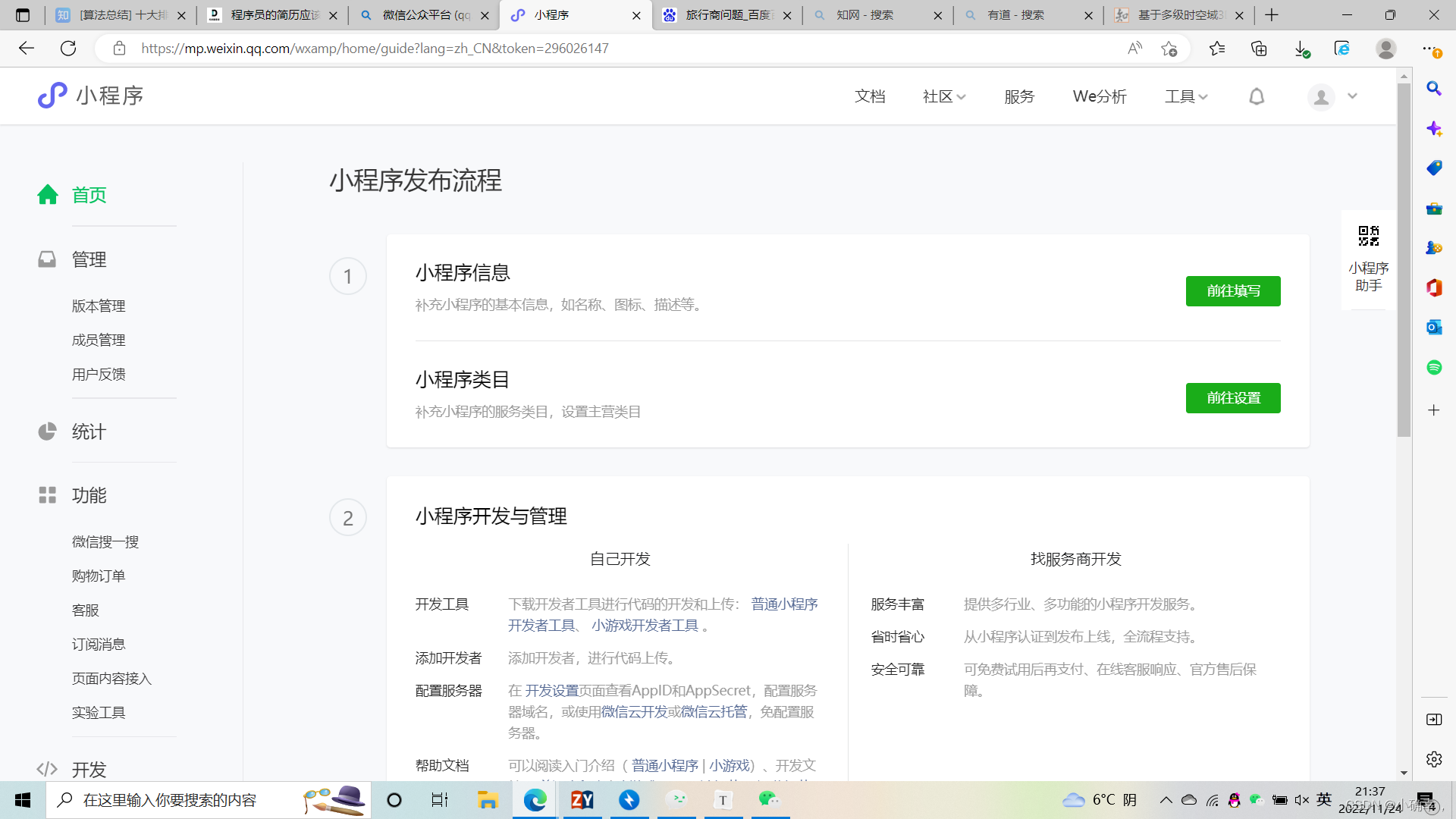Click the browser address bar URL
The width and height of the screenshot is (1456, 819).
375,49
